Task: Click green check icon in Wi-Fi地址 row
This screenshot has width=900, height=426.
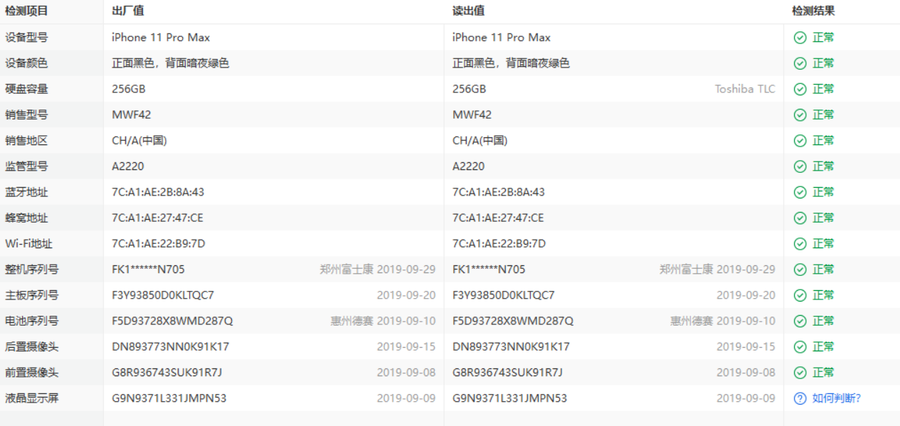Action: [800, 244]
